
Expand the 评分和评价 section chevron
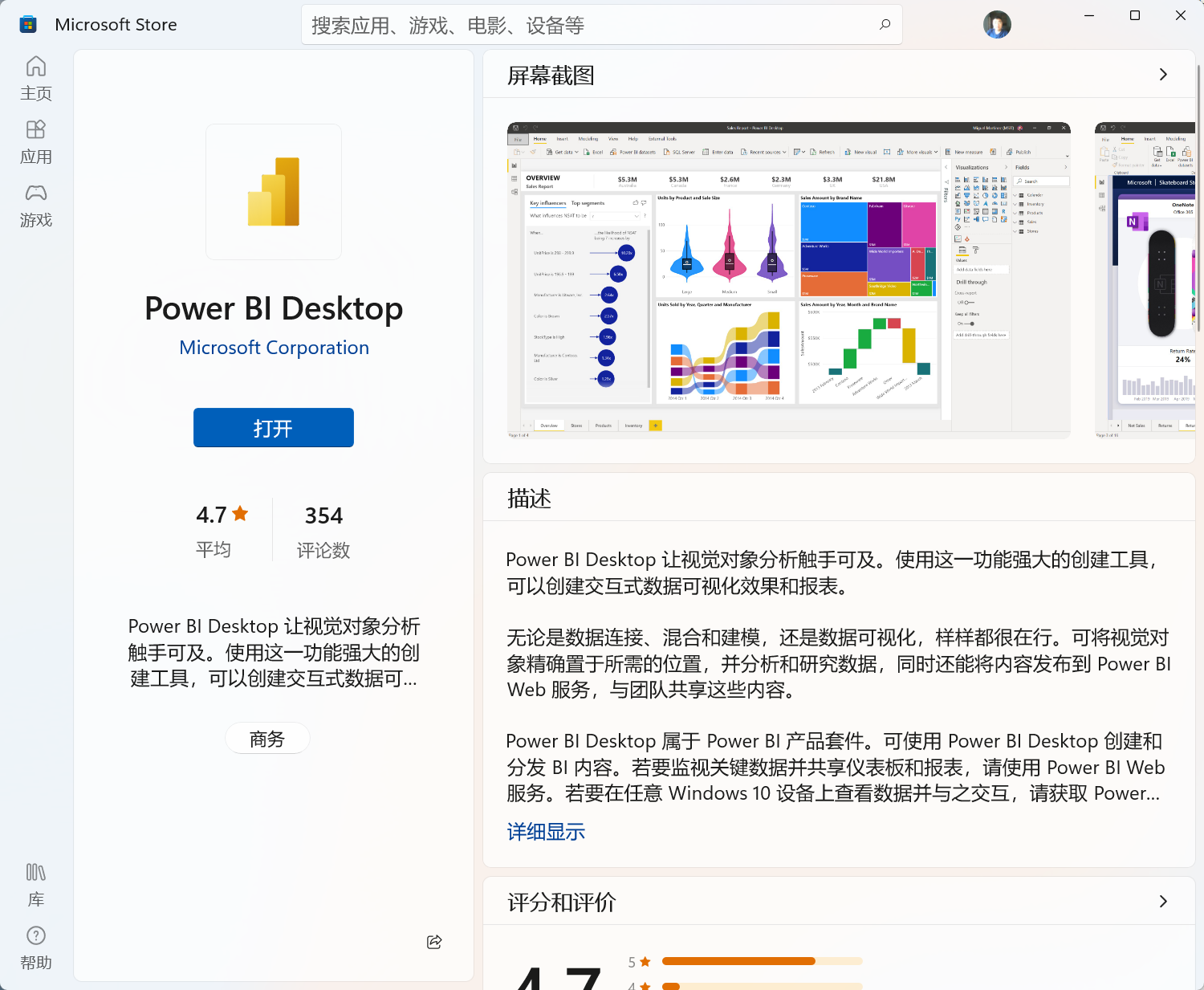click(x=1163, y=902)
